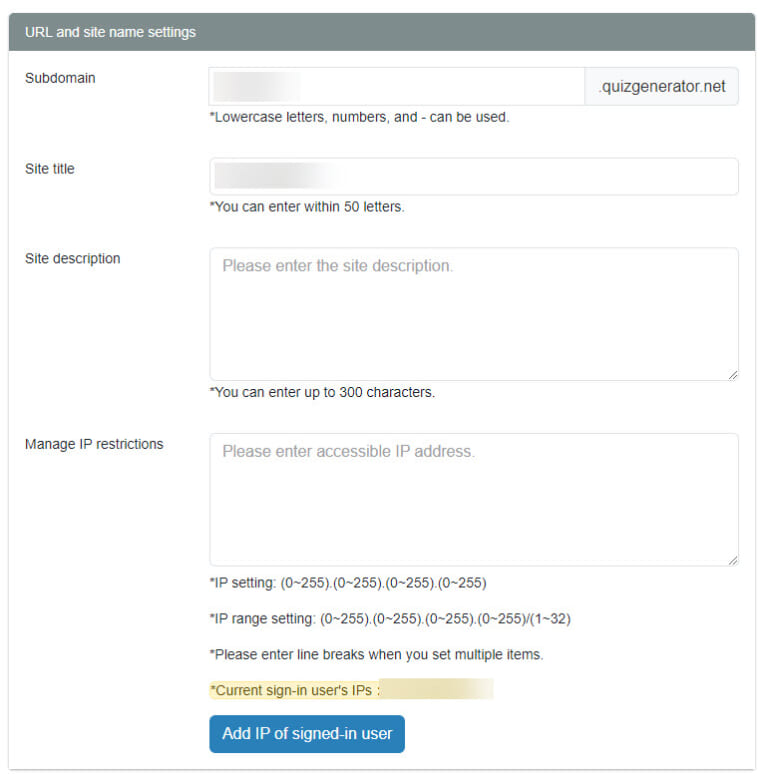Click the IP setting format hint

click(348, 583)
